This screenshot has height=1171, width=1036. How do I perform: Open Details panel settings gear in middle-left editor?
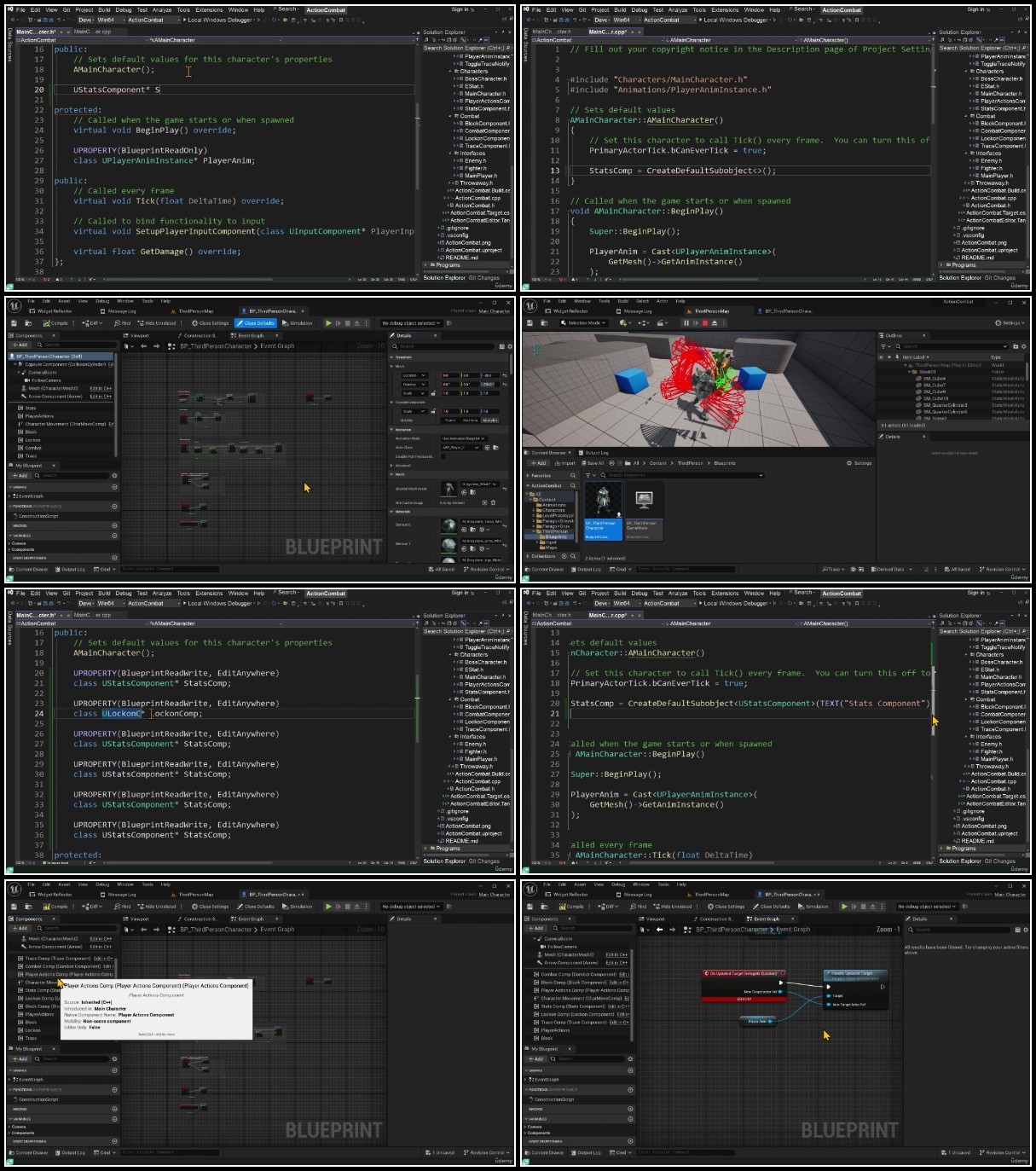[x=510, y=346]
